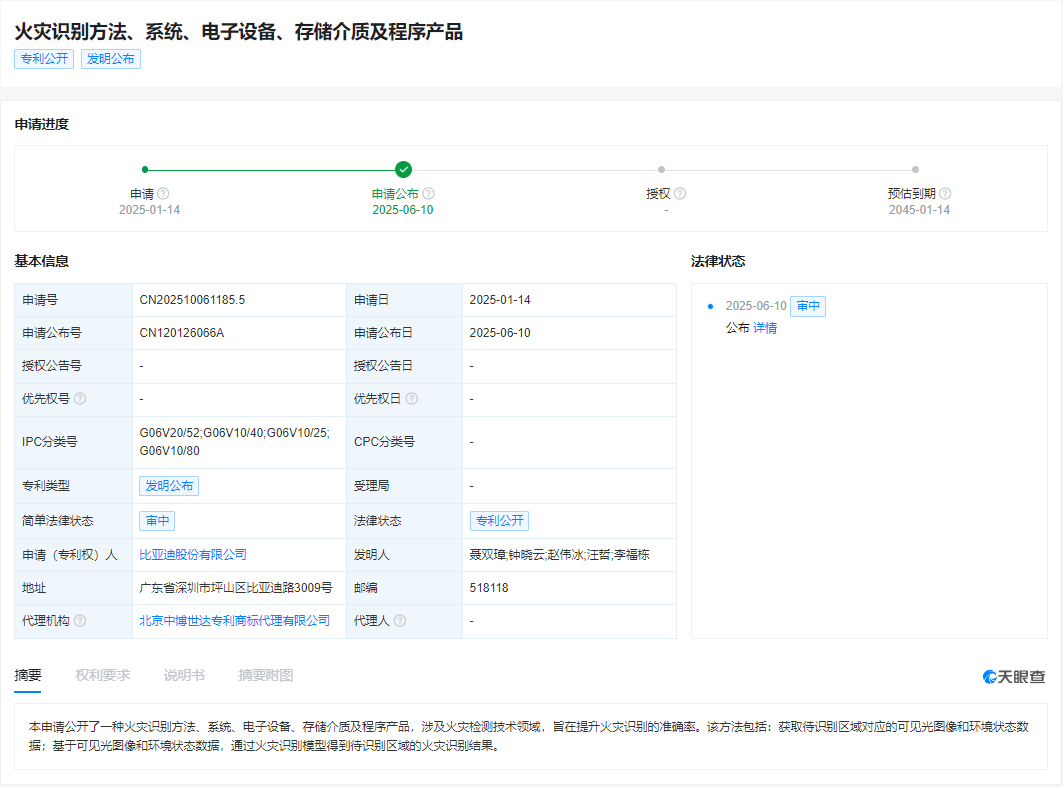
Task: Click help icon next to 代理机构
Action: click(x=80, y=621)
